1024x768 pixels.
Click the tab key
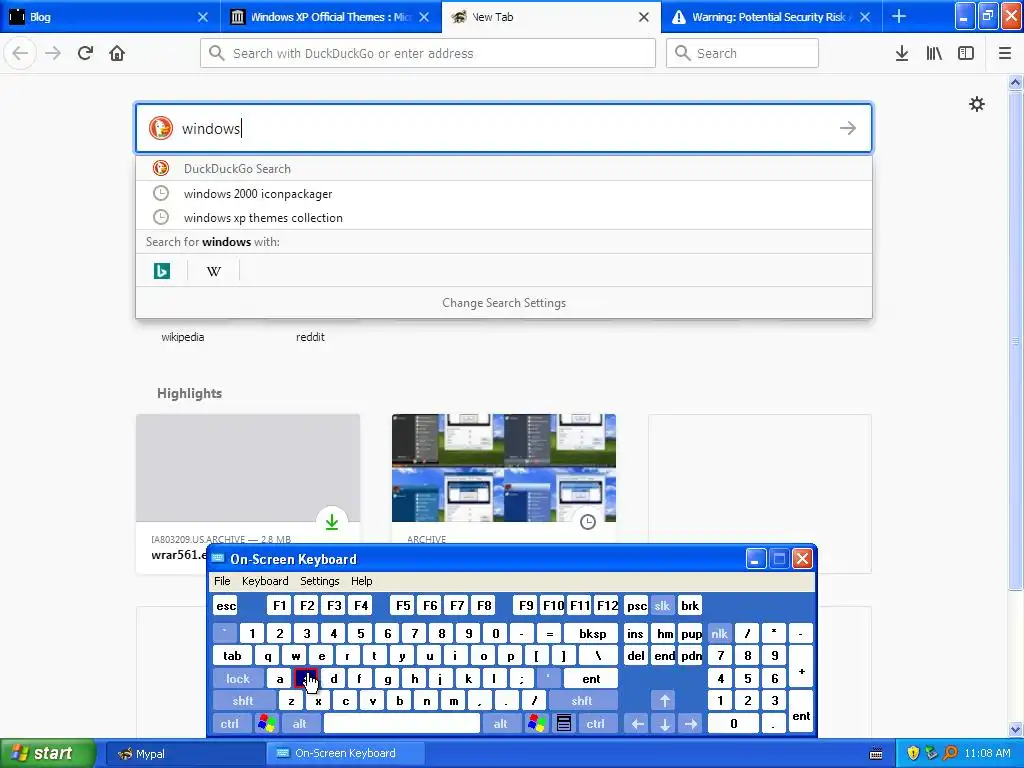(x=232, y=656)
